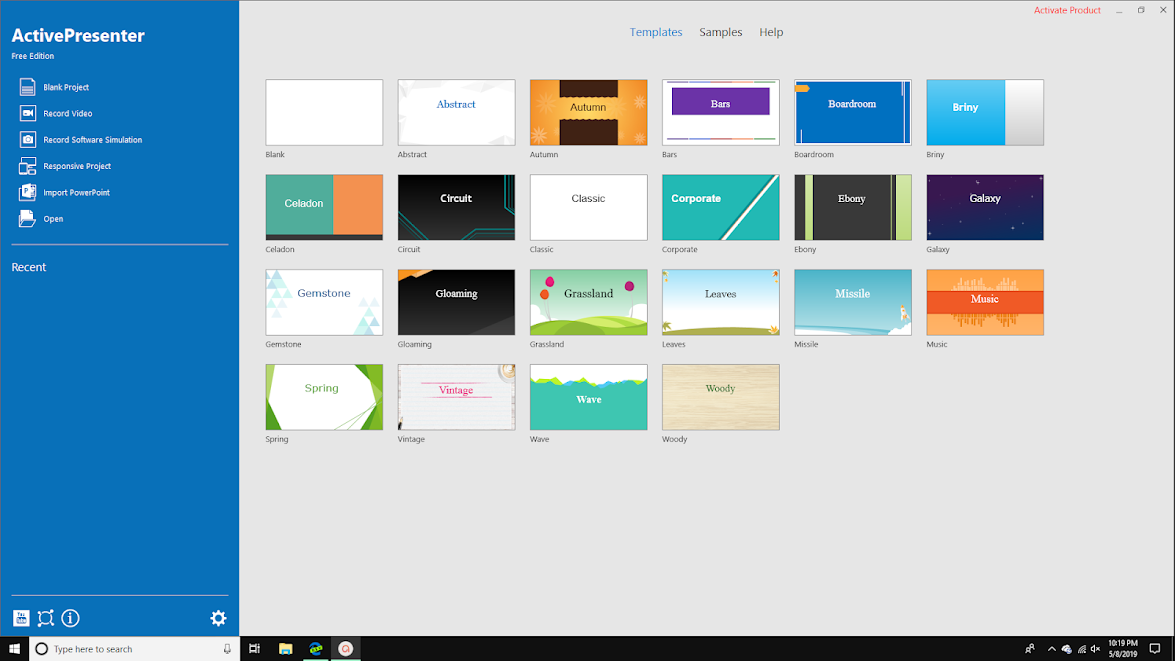Viewport: 1175px width, 661px height.
Task: Select the Corporate template thumbnail
Action: (720, 207)
